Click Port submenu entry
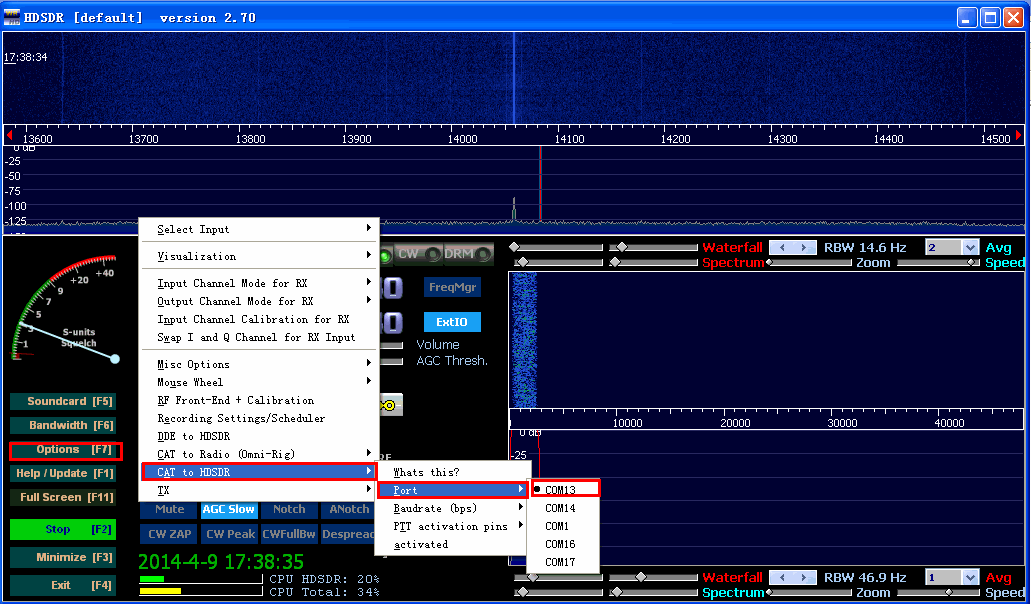Viewport: 1031px width, 604px height. pos(452,490)
